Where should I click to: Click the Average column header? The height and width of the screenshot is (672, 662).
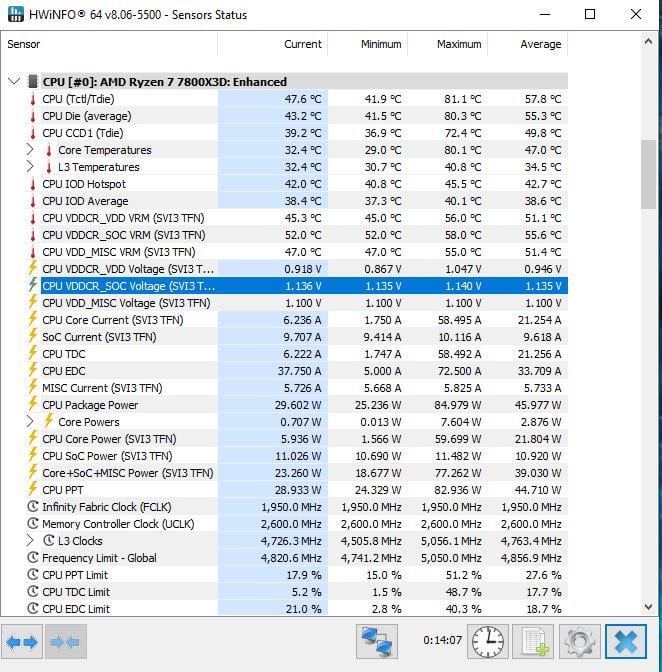527,44
